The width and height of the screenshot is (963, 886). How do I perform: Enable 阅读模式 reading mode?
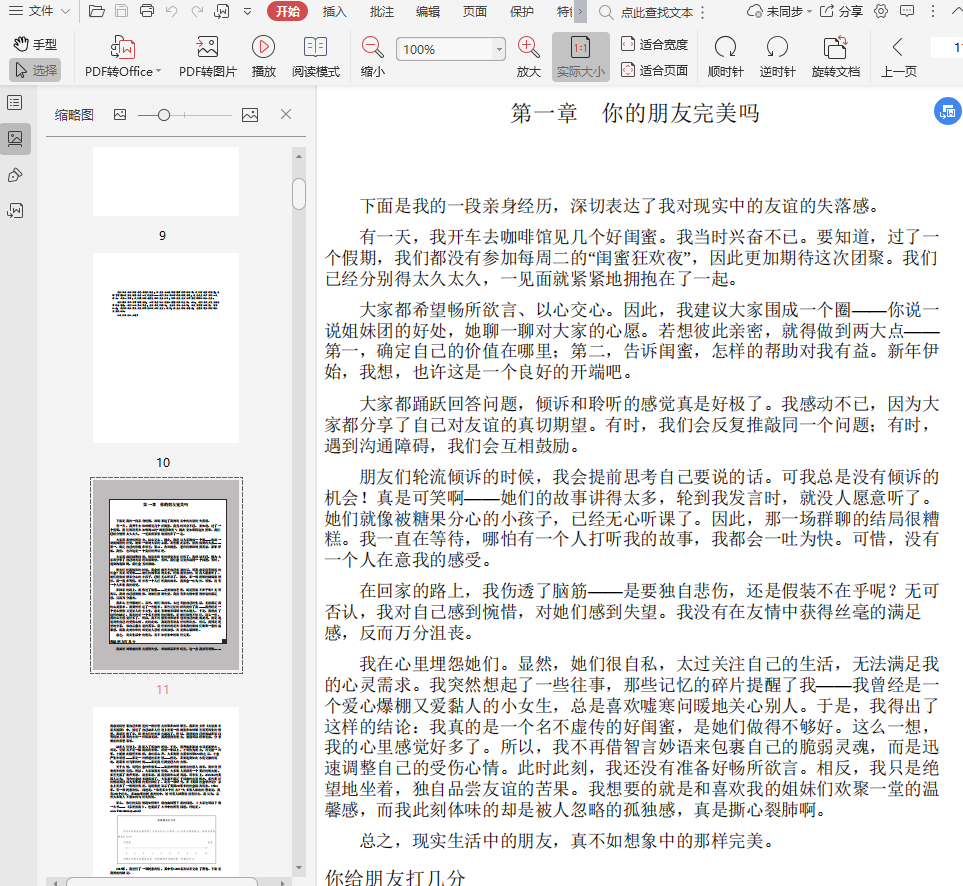coord(316,56)
